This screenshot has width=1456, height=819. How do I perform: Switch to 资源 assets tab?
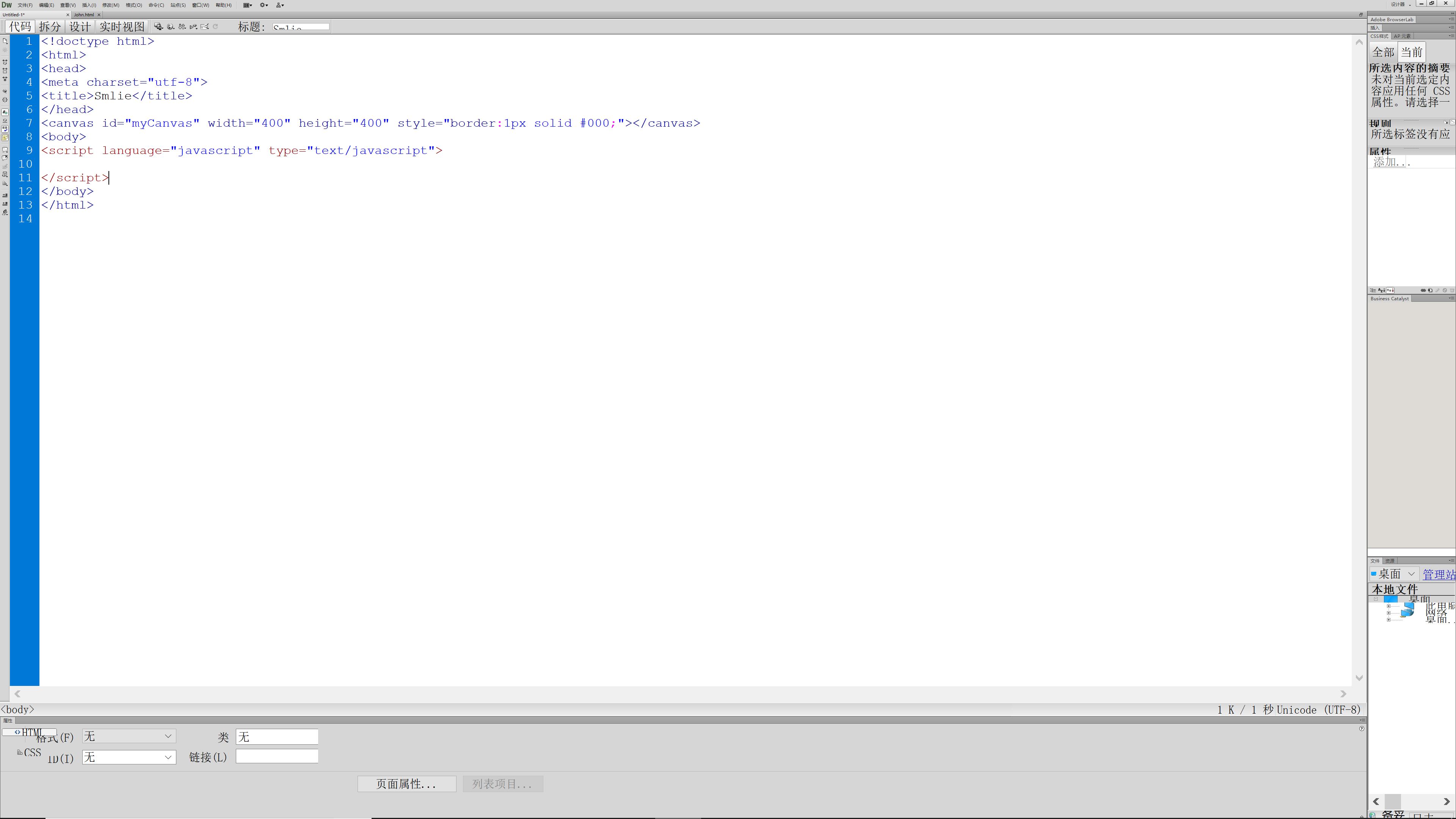click(x=1390, y=561)
